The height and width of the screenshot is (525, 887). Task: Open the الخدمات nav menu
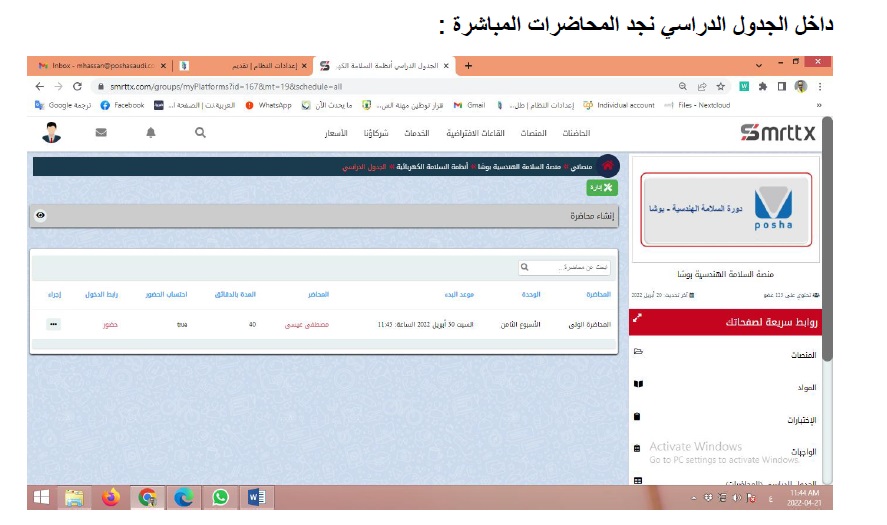tap(417, 133)
